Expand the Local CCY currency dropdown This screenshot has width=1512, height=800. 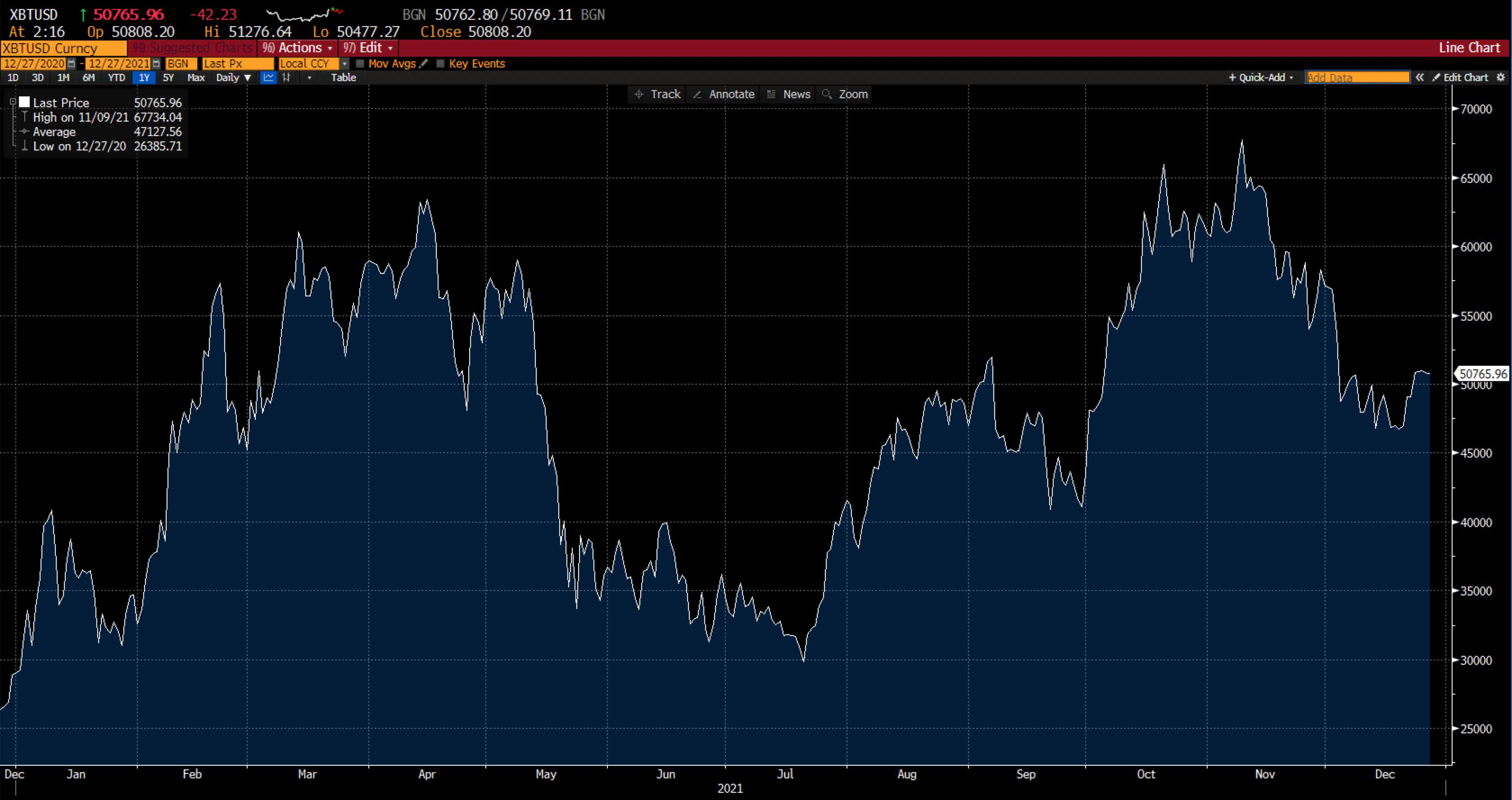345,64
